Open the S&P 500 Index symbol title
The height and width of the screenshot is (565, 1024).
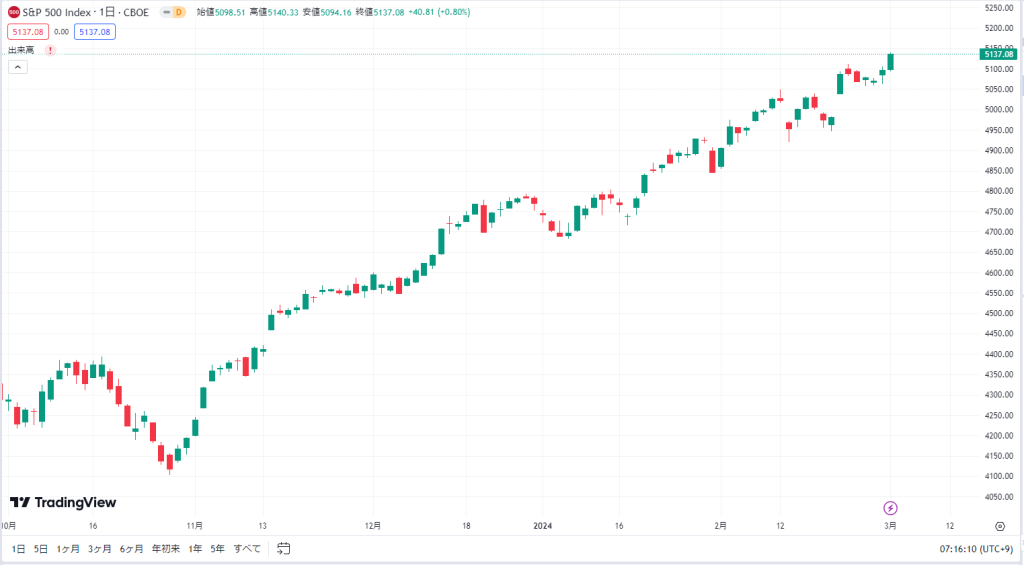57,12
